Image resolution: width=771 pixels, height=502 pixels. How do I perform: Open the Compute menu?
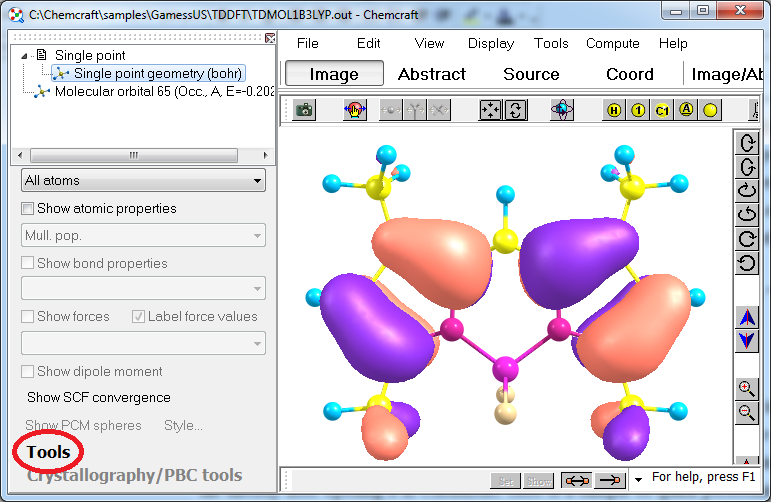612,43
